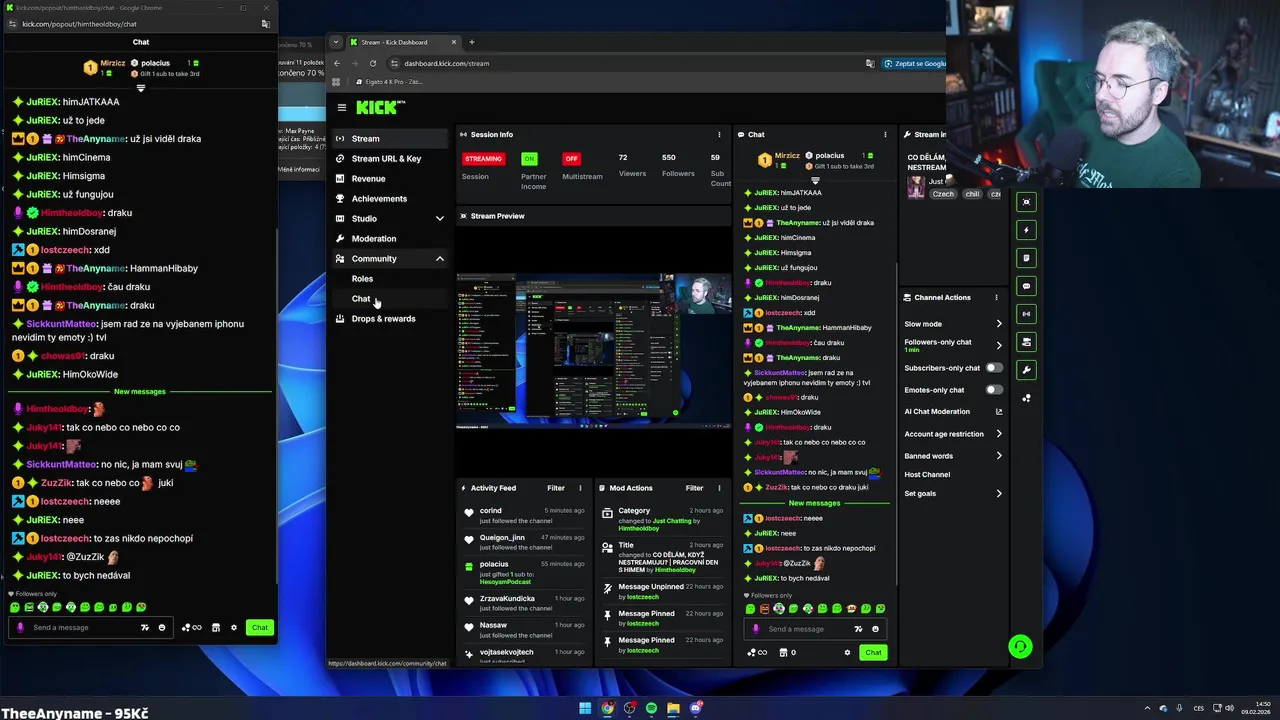Click the stream preview widget icon in right rail
Viewport: 1280px width, 720px height.
tap(1026, 202)
